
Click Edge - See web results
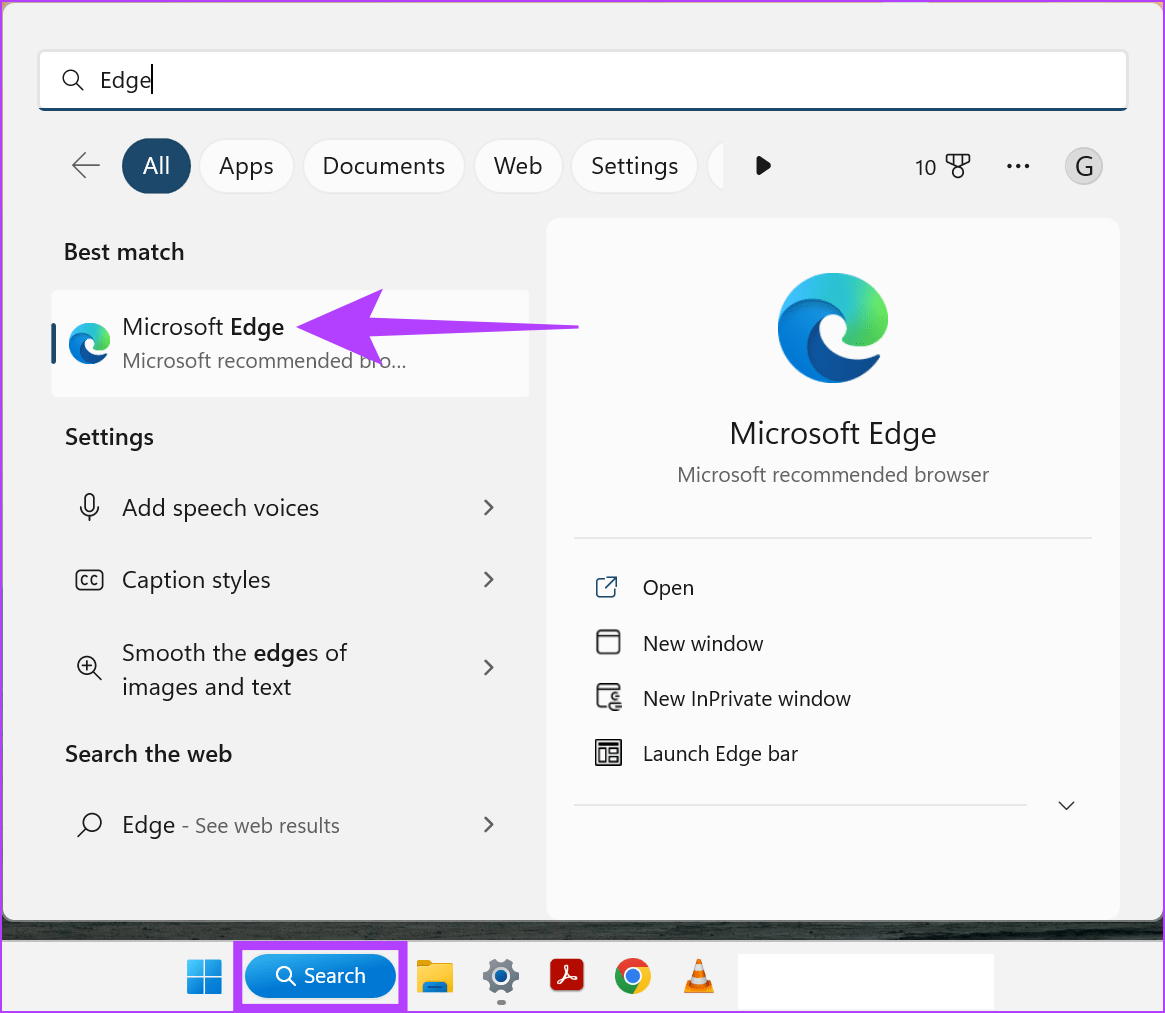(229, 825)
